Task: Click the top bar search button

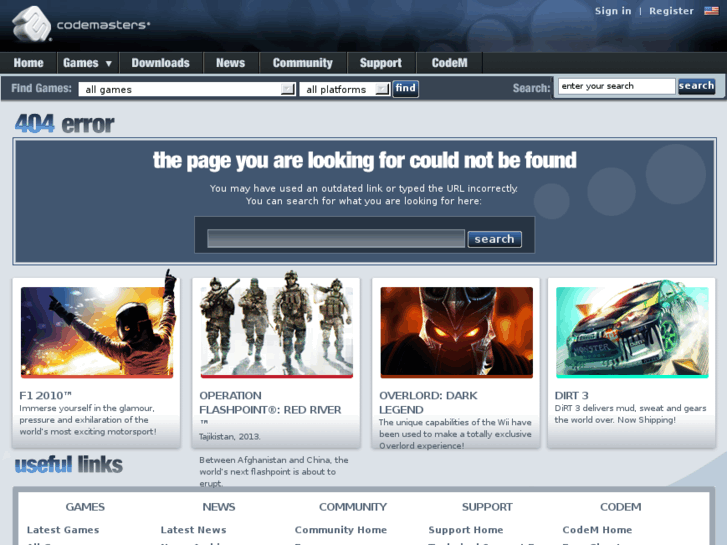Action: pos(696,86)
